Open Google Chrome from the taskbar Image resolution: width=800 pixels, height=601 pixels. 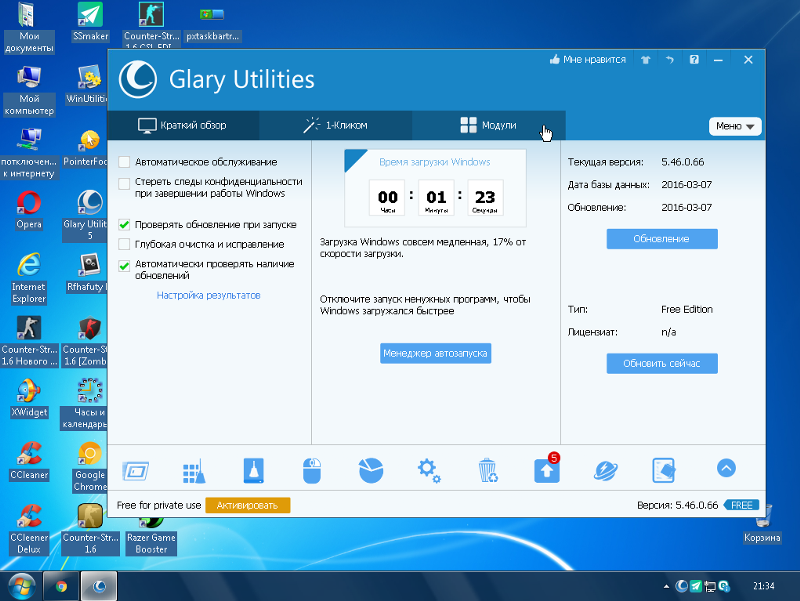point(61,586)
